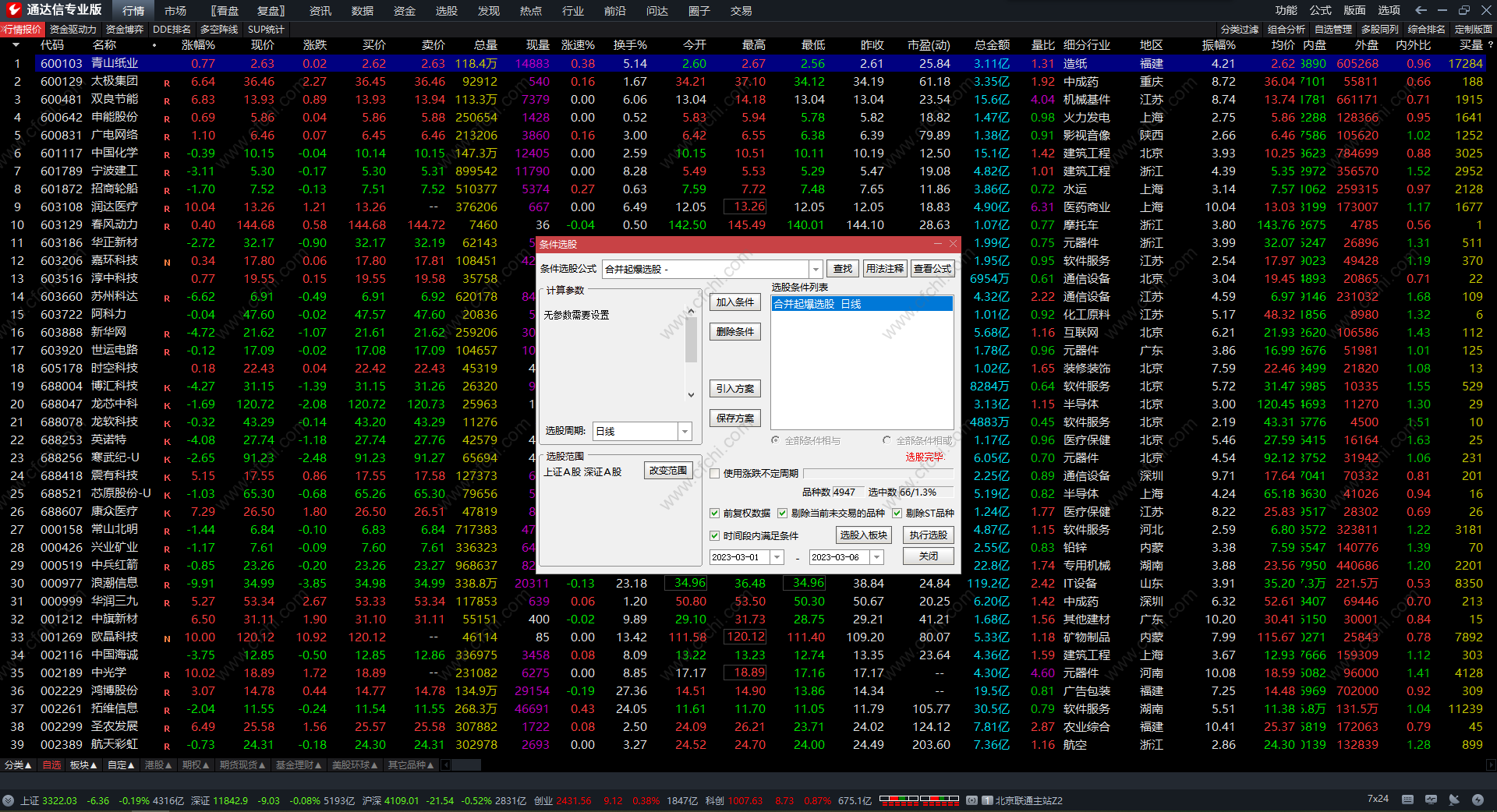Switch to the 资金驱动力 tab
The image size is (1497, 812).
point(73,30)
